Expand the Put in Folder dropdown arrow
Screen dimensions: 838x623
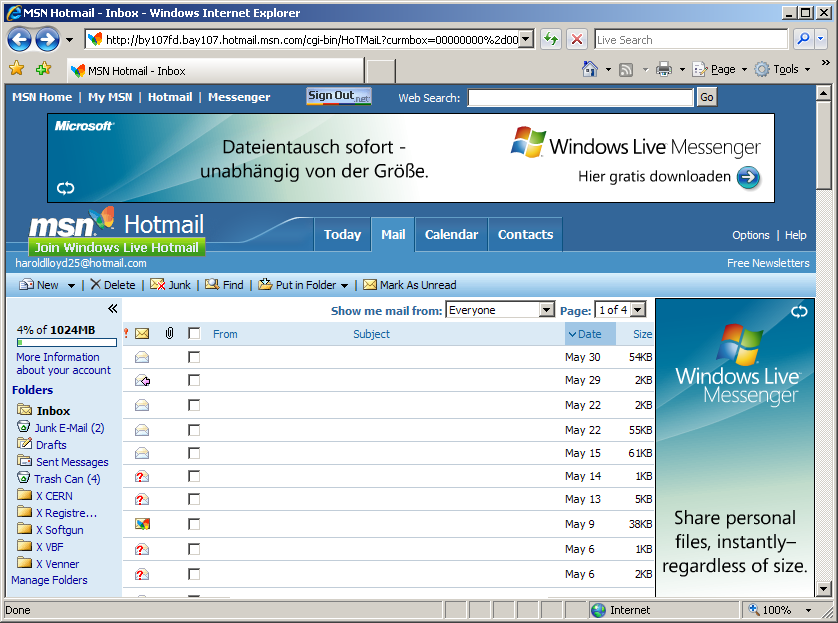[x=344, y=285]
